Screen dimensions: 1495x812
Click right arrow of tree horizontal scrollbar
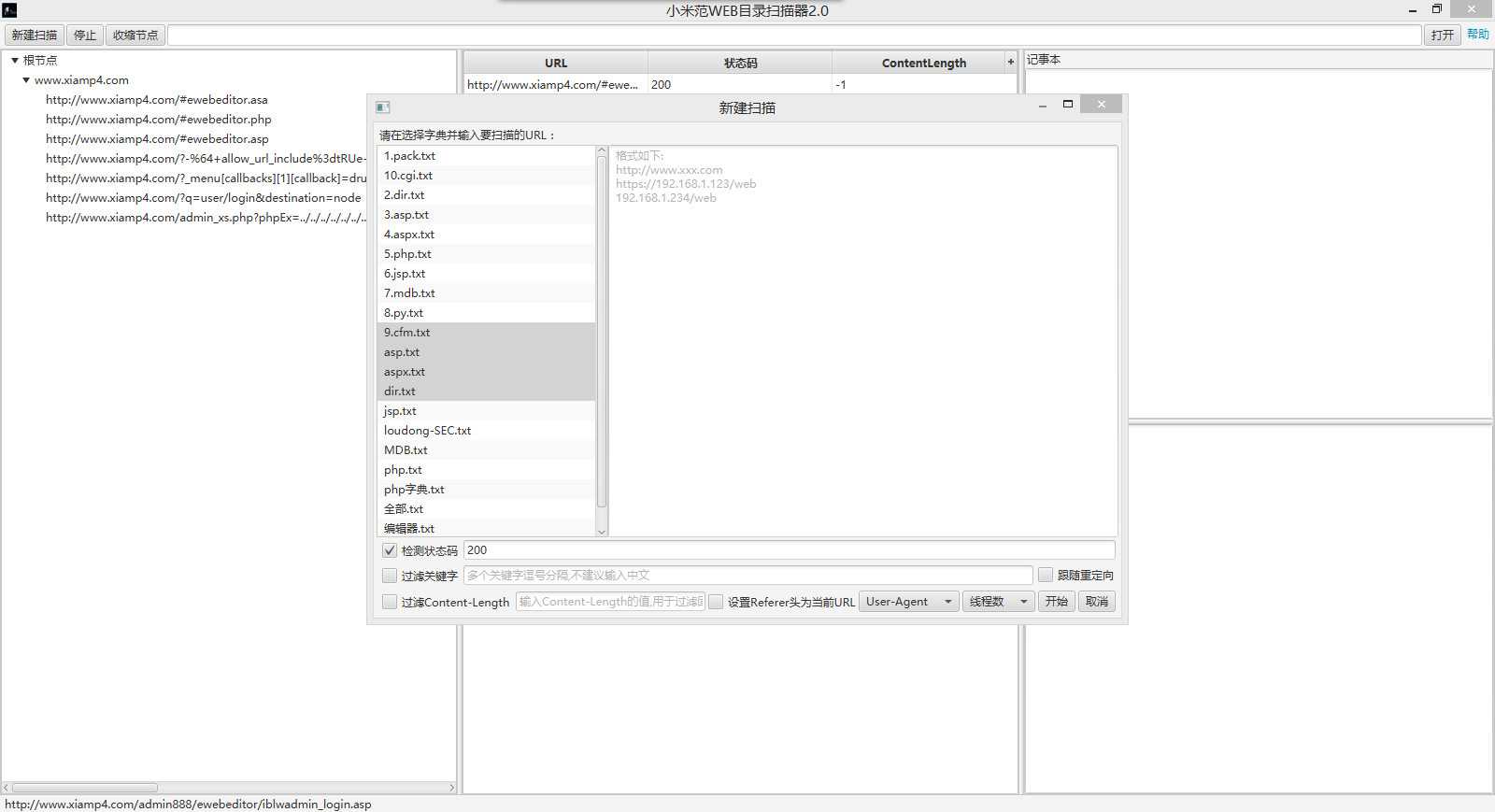pos(451,788)
